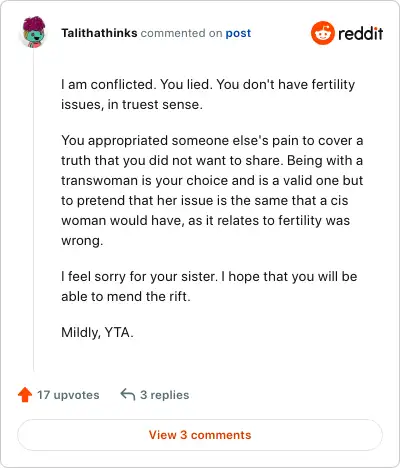Click the "commented on" header text
The height and width of the screenshot is (468, 400).
point(181,33)
